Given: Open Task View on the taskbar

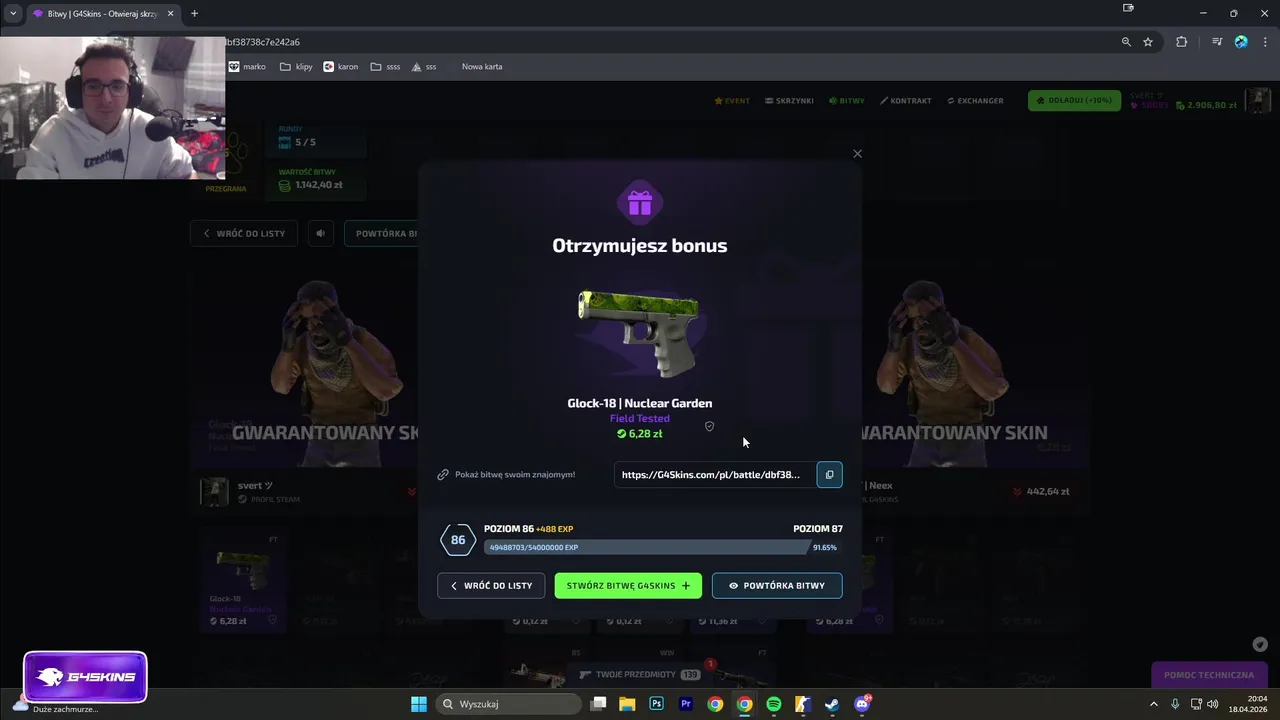Looking at the screenshot, I should coord(598,704).
